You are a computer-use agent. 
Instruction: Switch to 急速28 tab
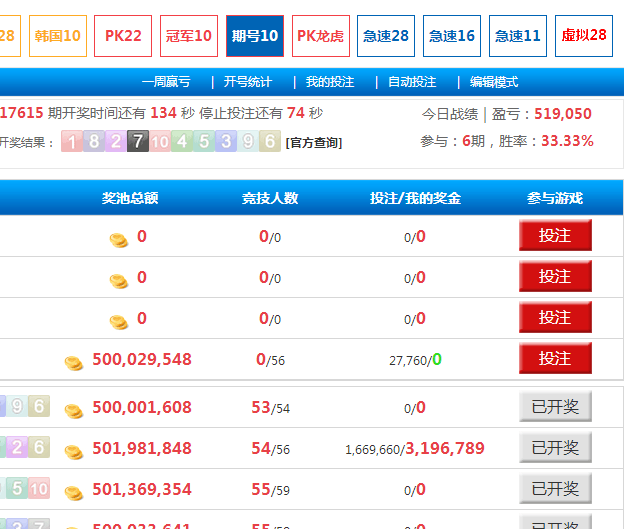point(386,36)
